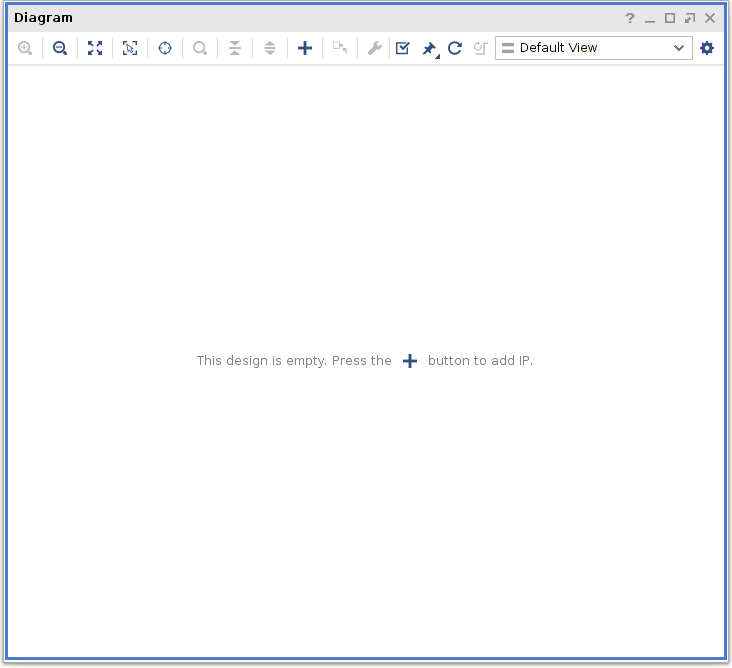Image resolution: width=732 pixels, height=668 pixels.
Task: Click the Add IP plus toolbar button
Action: (305, 48)
